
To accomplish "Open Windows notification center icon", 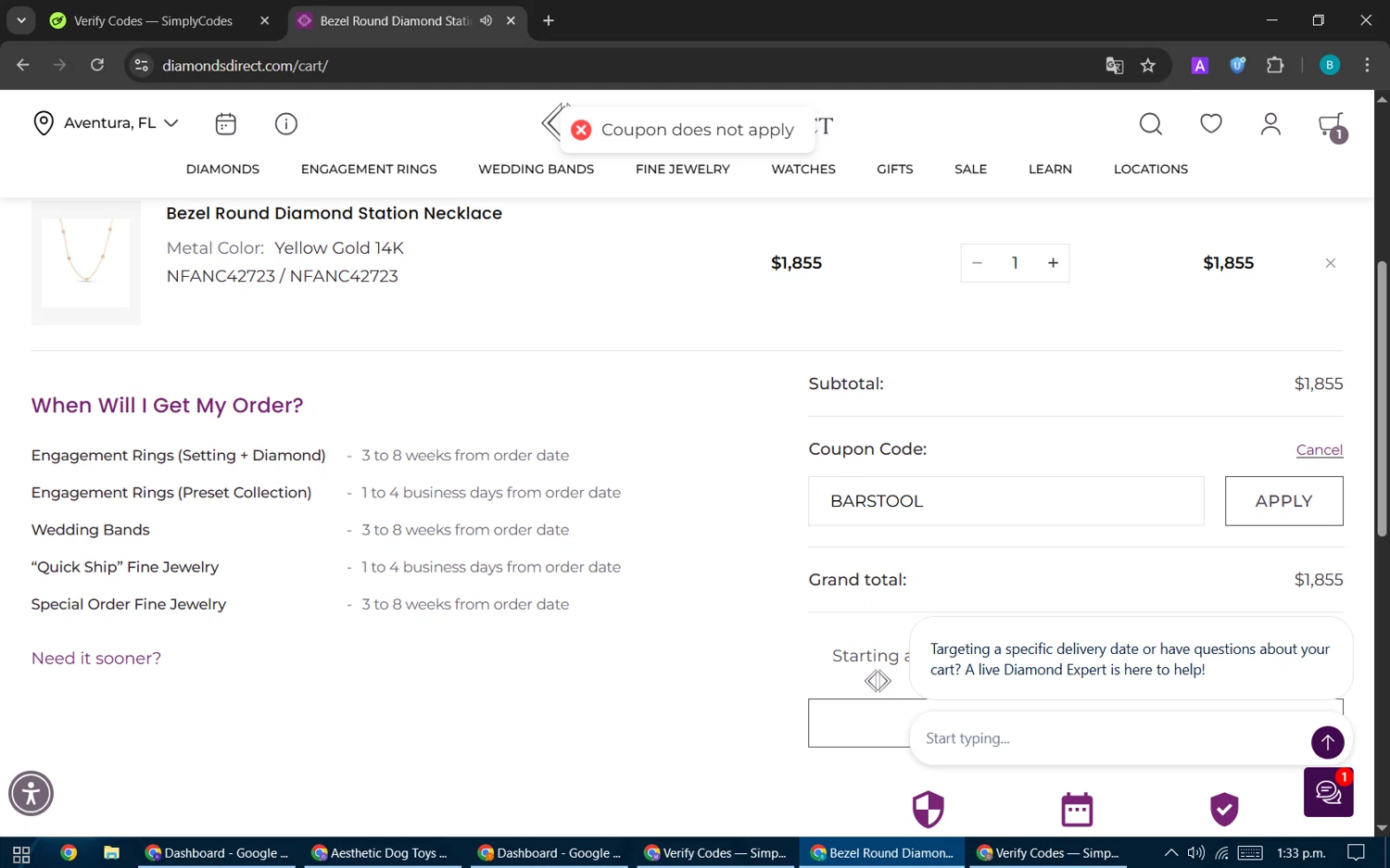I will click(x=1356, y=852).
